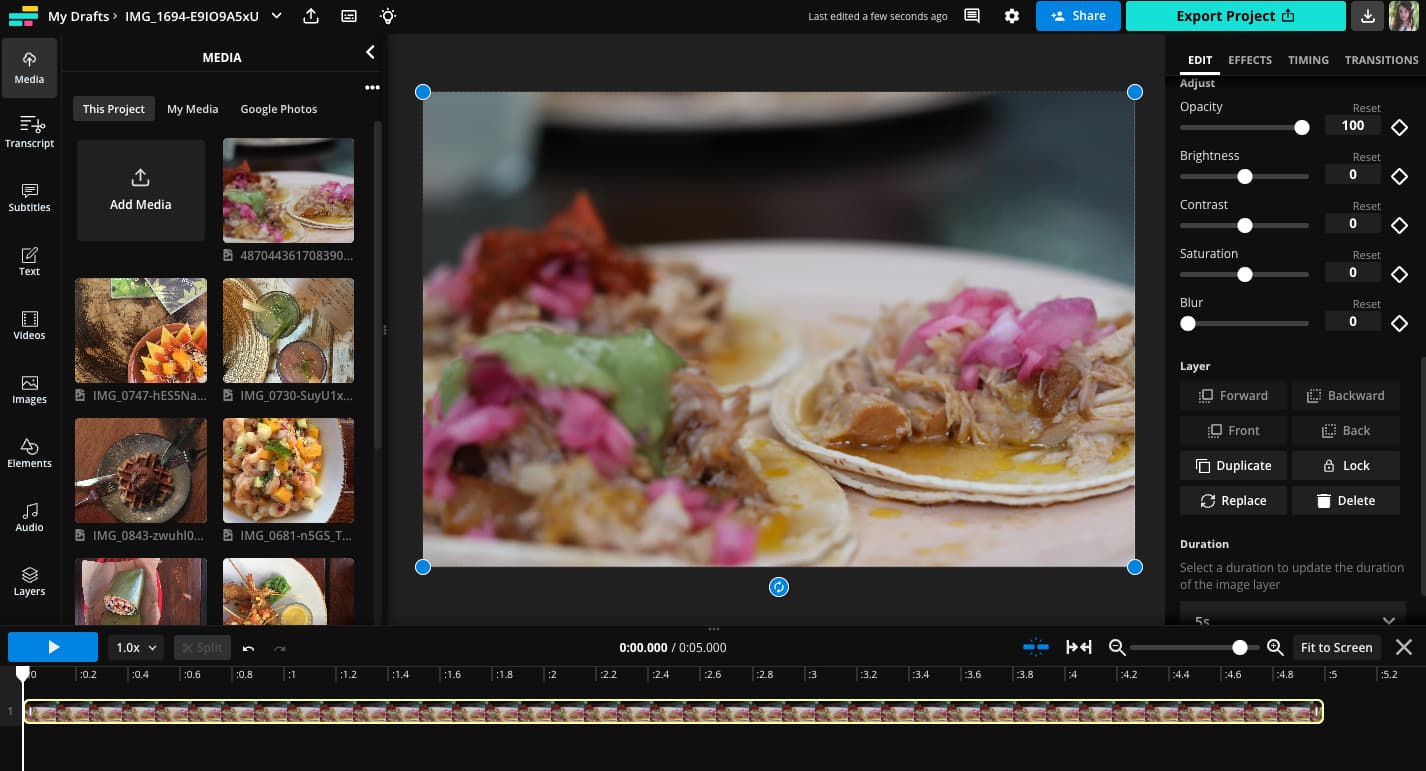Select the IMG_0843 waffle thumbnail

[141, 470]
